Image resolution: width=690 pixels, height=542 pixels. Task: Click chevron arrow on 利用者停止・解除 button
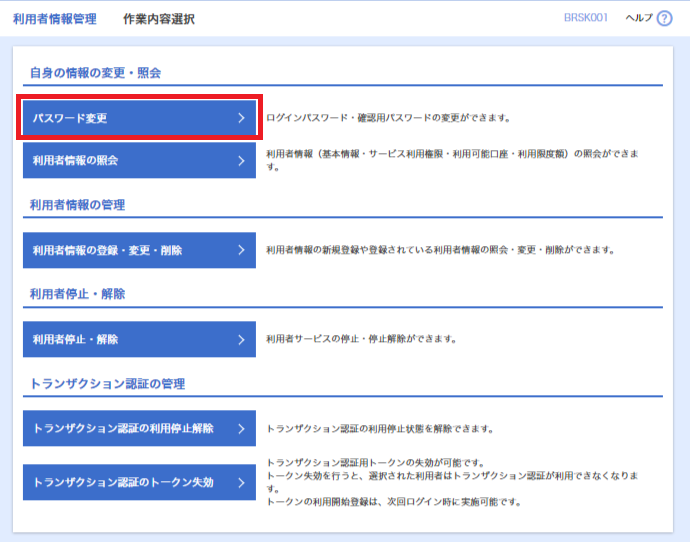pyautogui.click(x=241, y=339)
